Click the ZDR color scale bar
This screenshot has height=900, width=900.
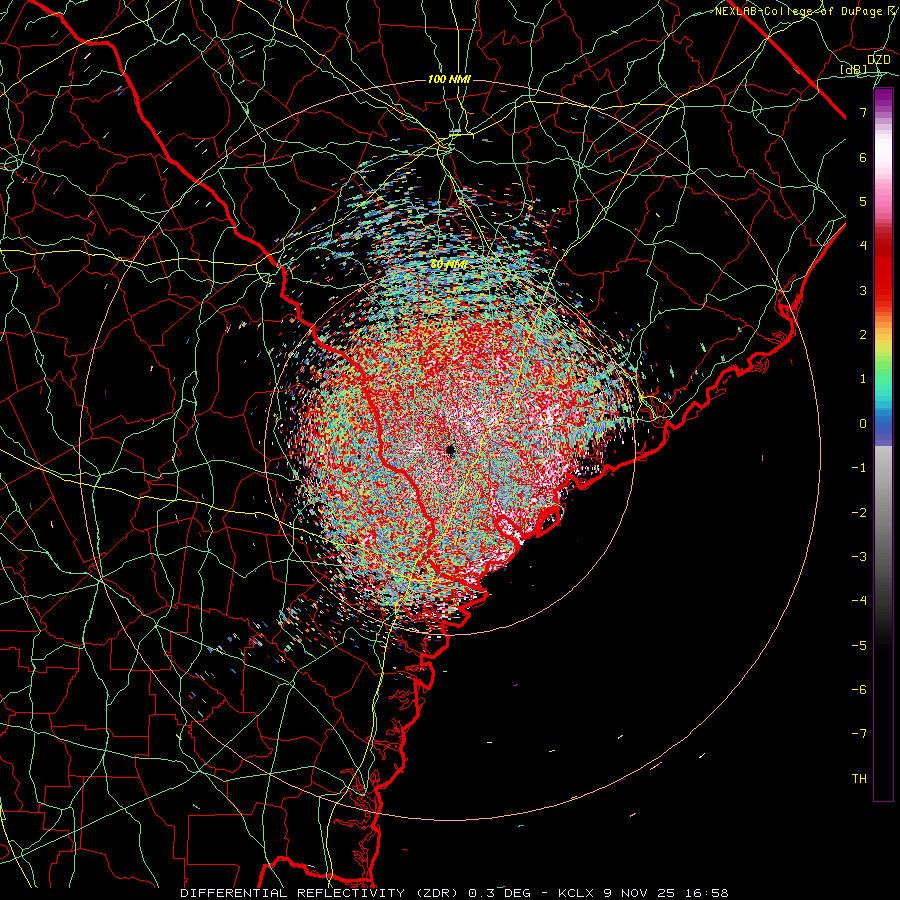(x=883, y=444)
